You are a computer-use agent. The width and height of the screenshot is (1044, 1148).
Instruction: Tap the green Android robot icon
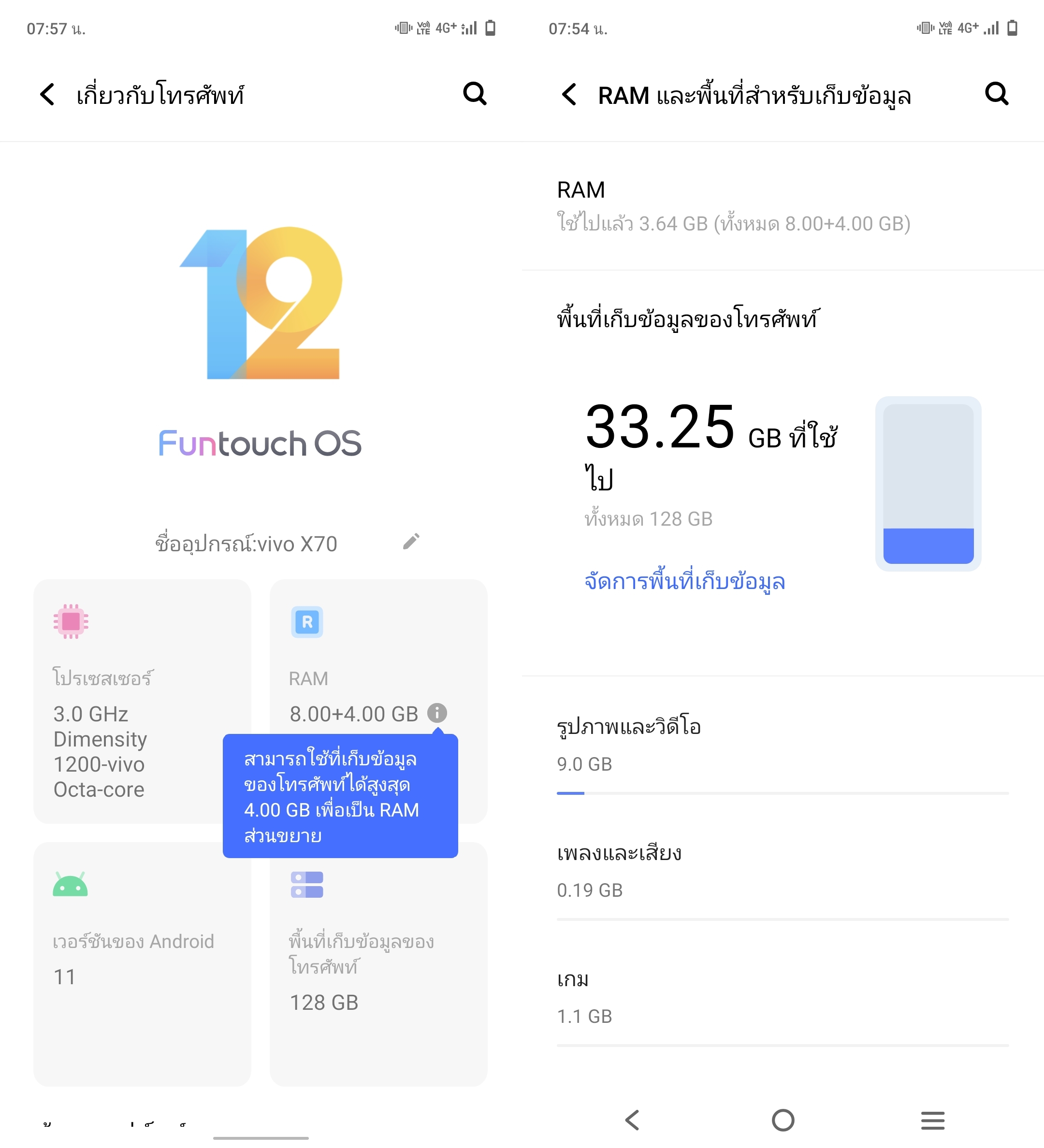point(70,884)
